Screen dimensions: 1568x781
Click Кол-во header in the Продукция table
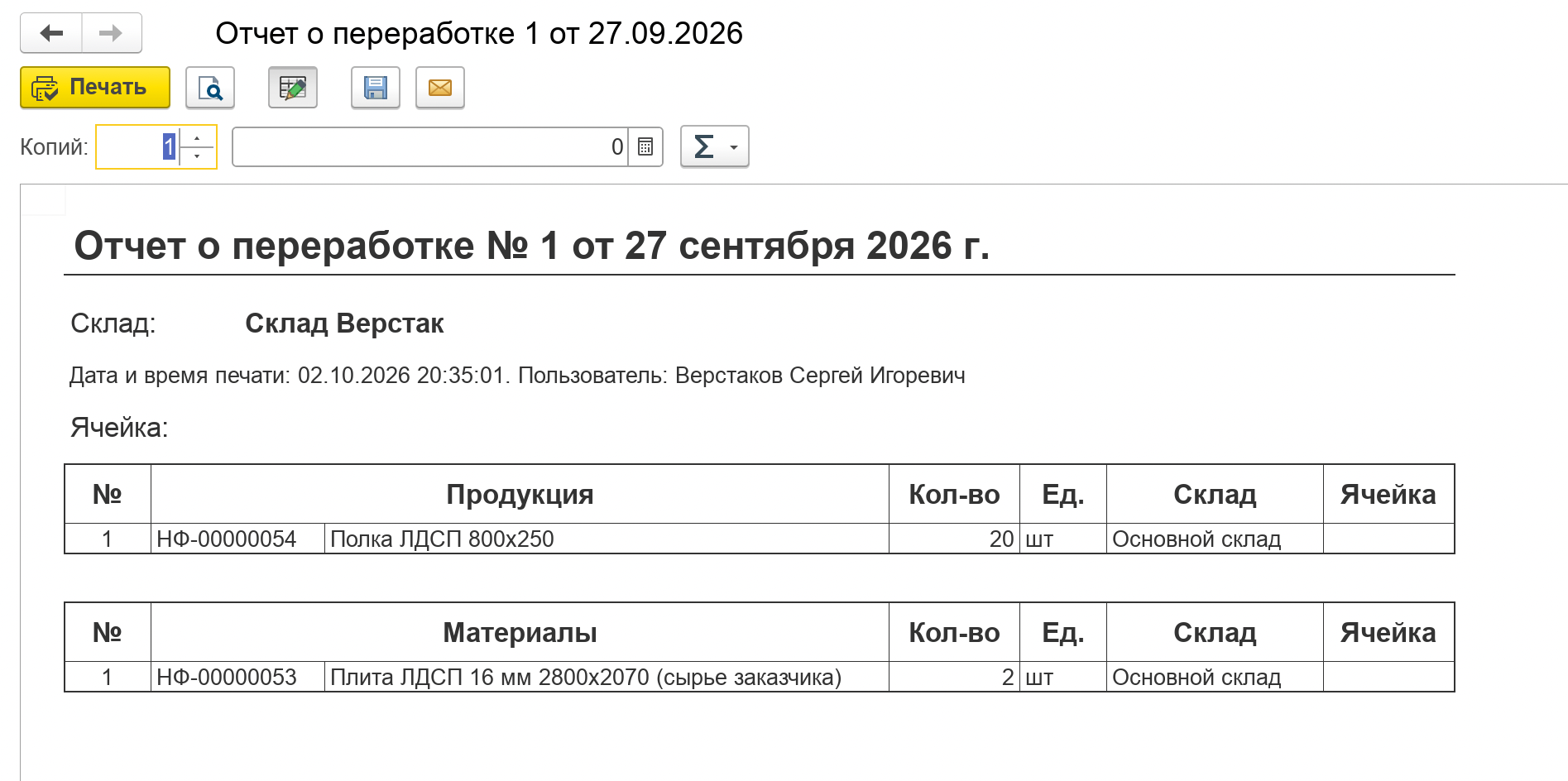click(x=954, y=495)
